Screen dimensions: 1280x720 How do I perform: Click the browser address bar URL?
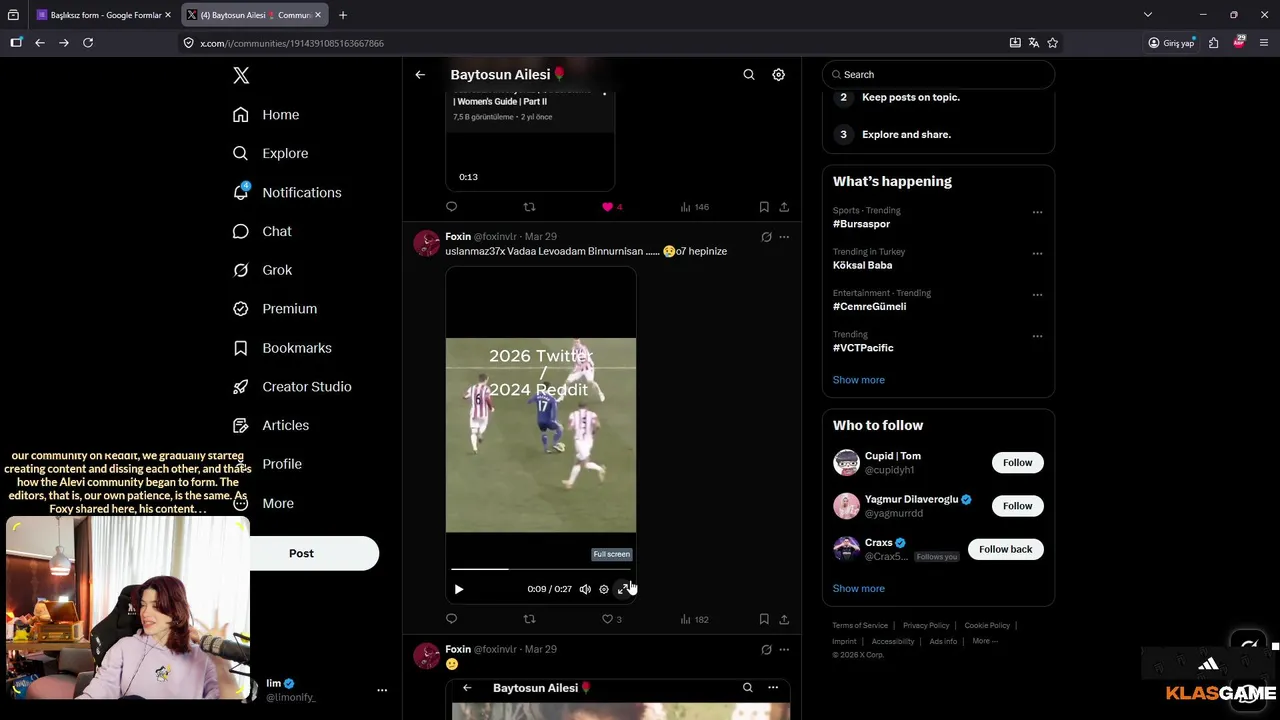coord(292,43)
